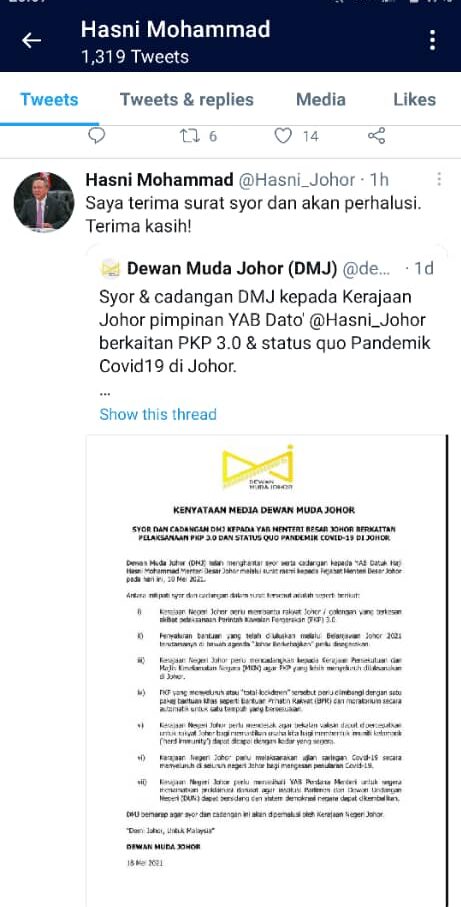
Task: Like the tweet via heart icon
Action: point(283,136)
